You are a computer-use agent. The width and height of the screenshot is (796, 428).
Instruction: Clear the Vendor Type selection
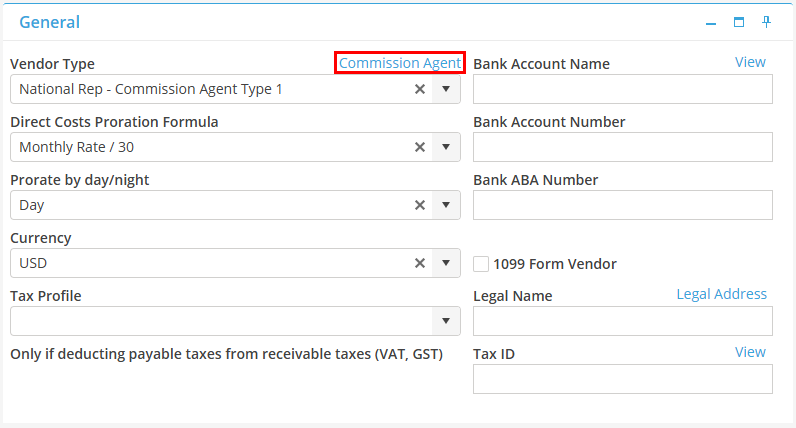coord(420,89)
